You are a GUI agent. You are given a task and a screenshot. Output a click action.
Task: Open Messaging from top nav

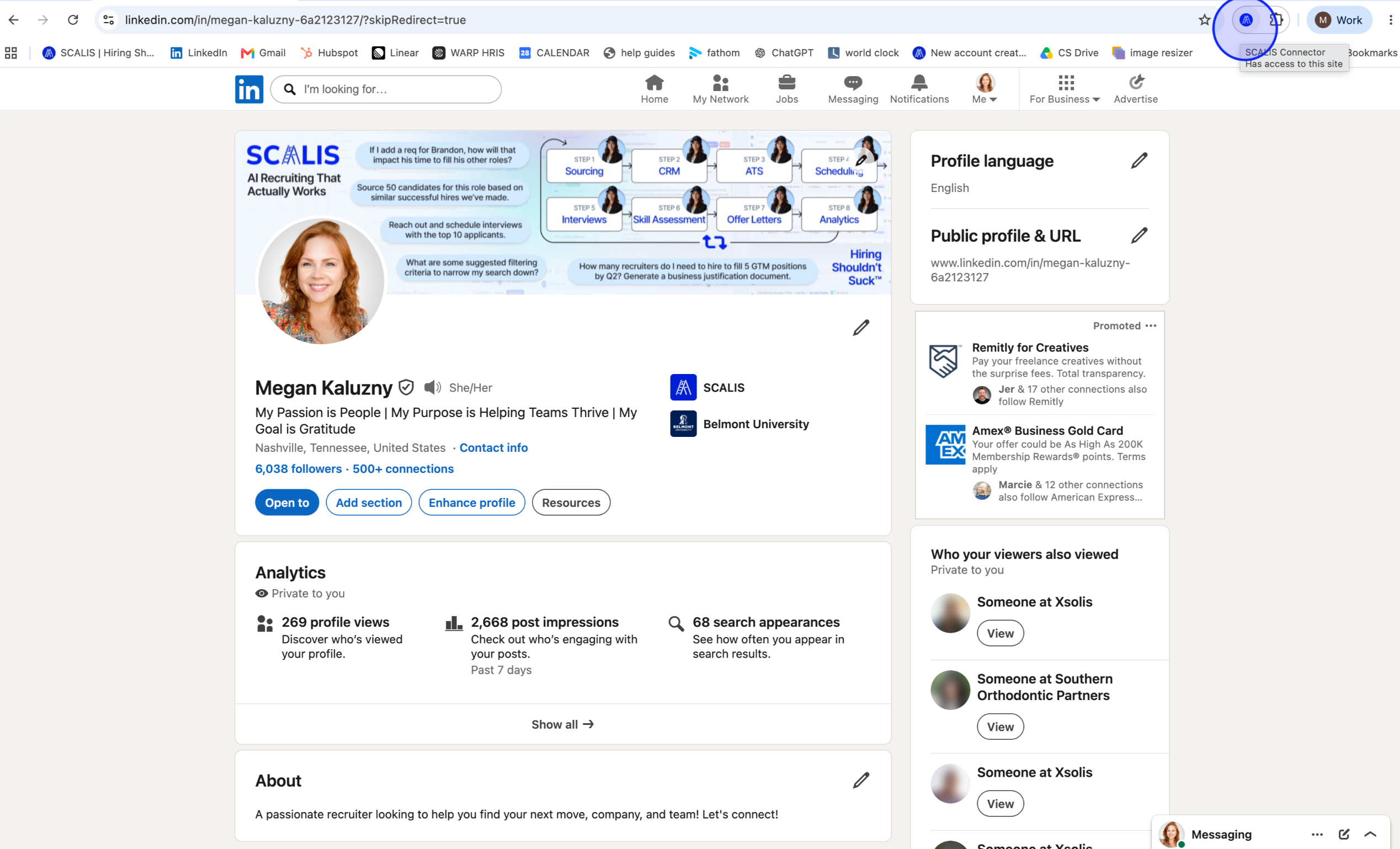coord(853,90)
